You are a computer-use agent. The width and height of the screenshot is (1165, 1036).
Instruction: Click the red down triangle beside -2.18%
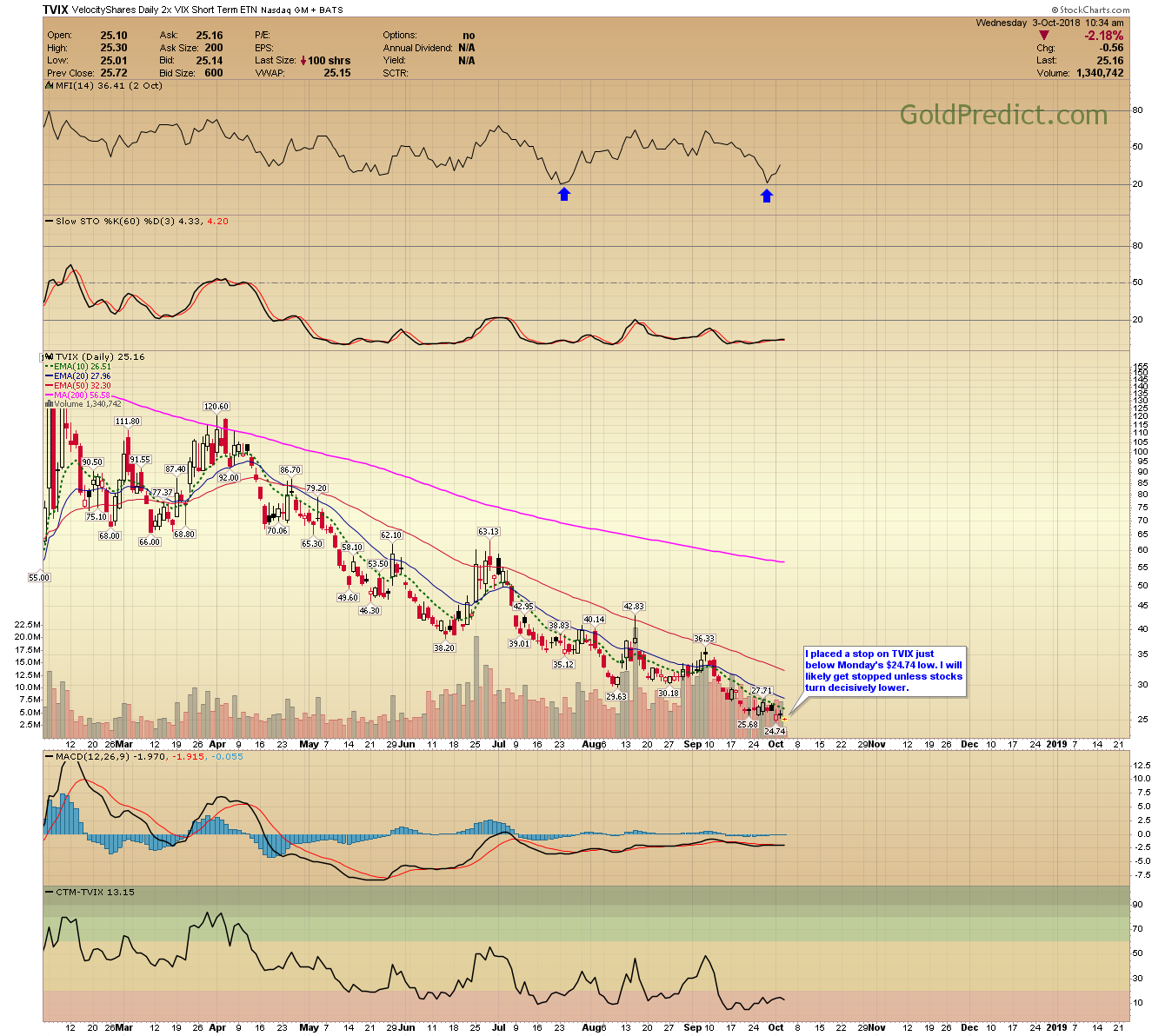click(1043, 36)
